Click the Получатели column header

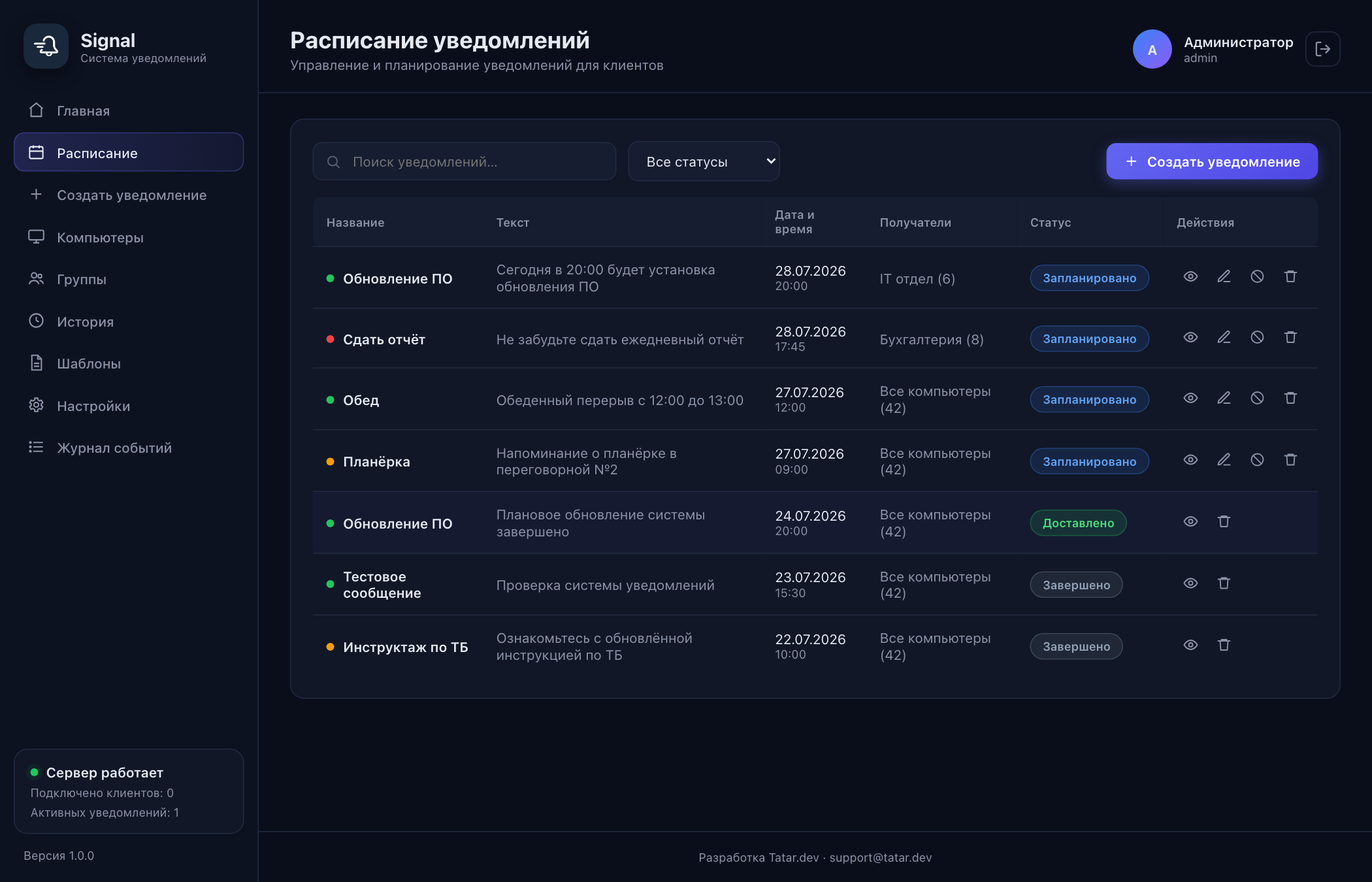915,222
